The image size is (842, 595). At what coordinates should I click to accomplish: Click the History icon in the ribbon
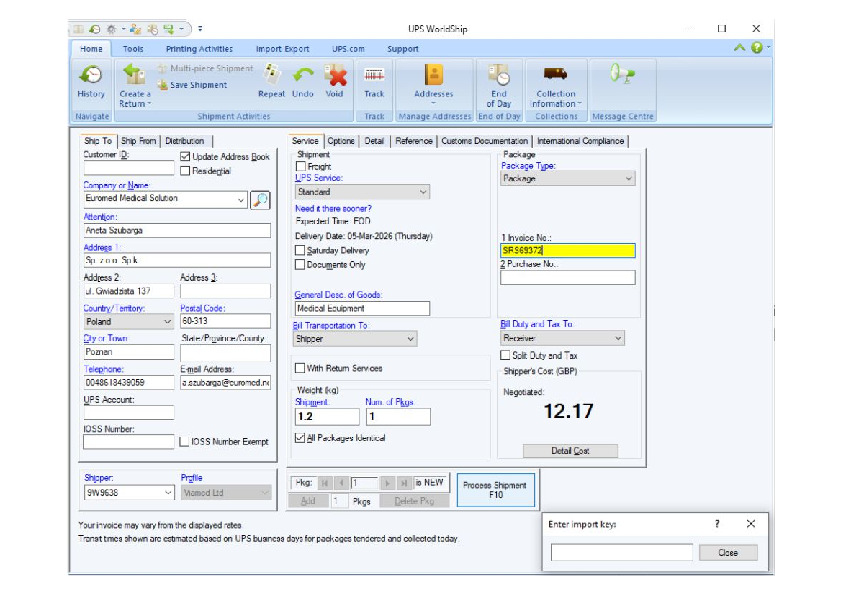pos(91,76)
